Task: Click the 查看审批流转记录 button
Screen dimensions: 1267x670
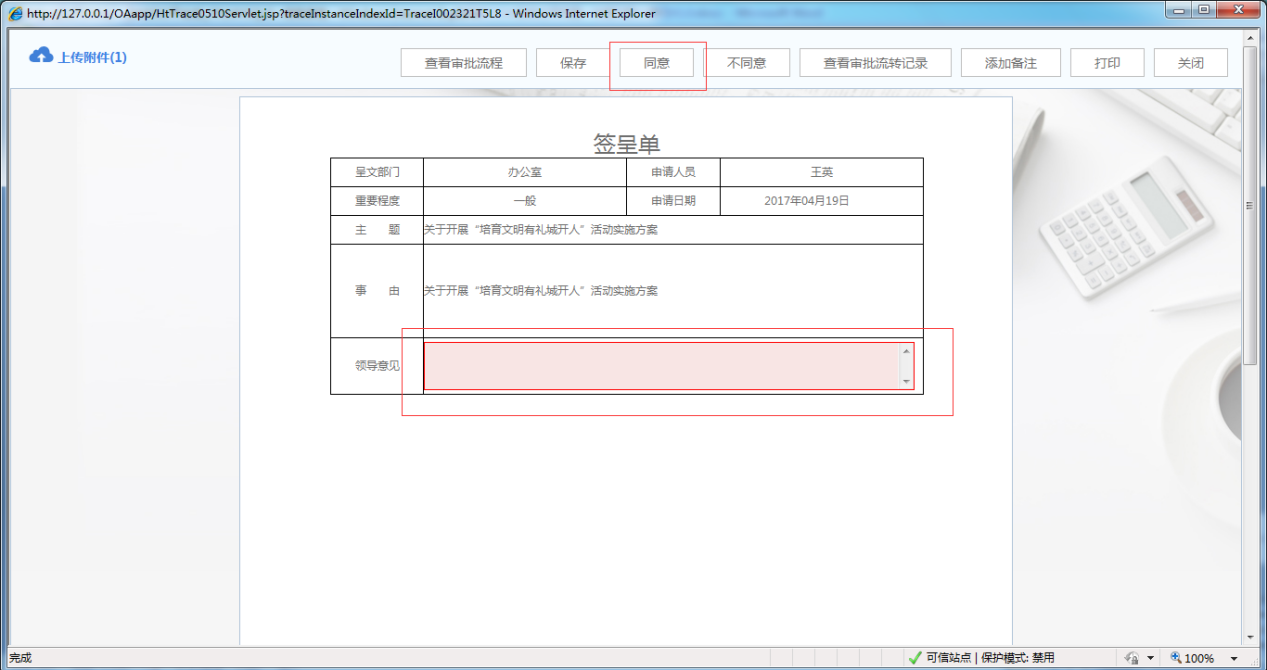Action: (875, 62)
